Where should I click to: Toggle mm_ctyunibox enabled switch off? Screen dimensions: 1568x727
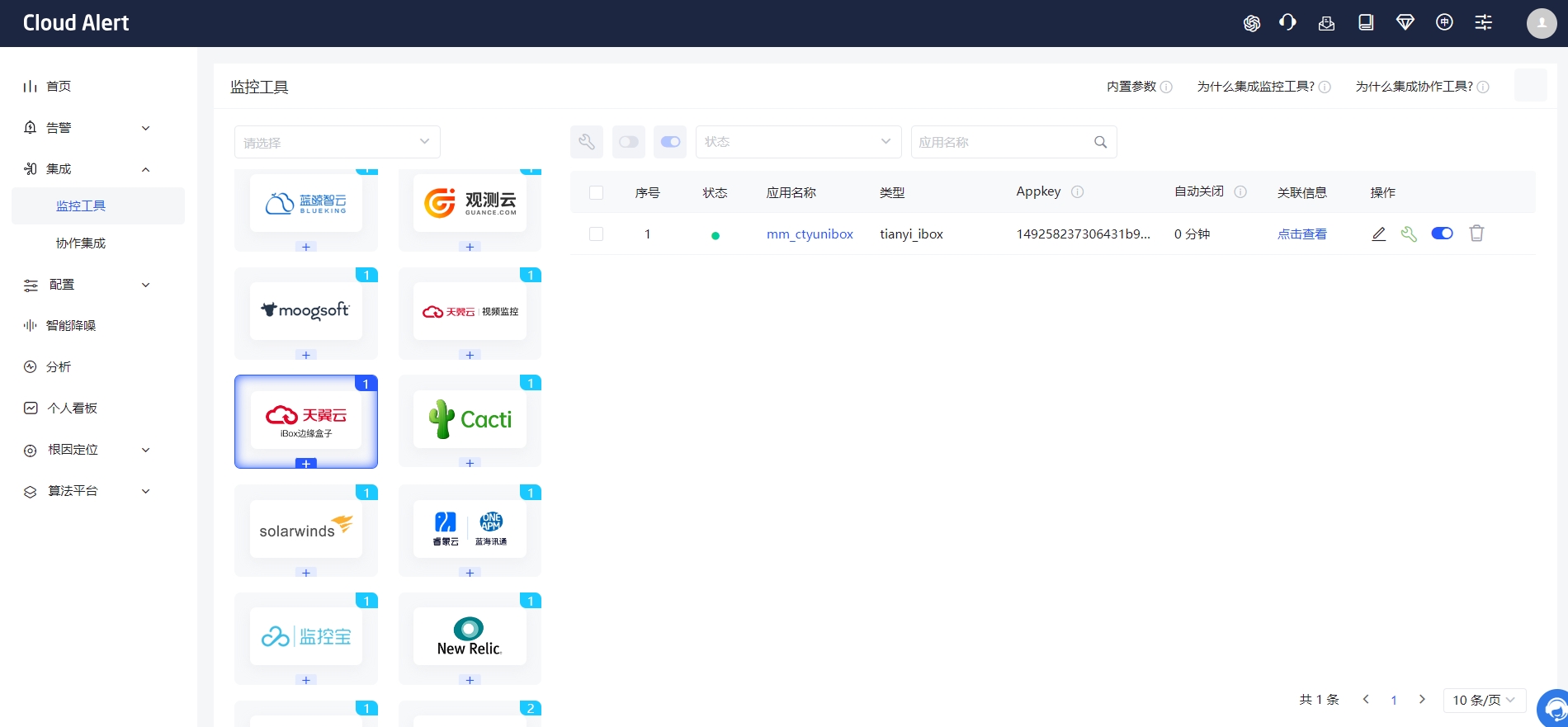(x=1442, y=234)
